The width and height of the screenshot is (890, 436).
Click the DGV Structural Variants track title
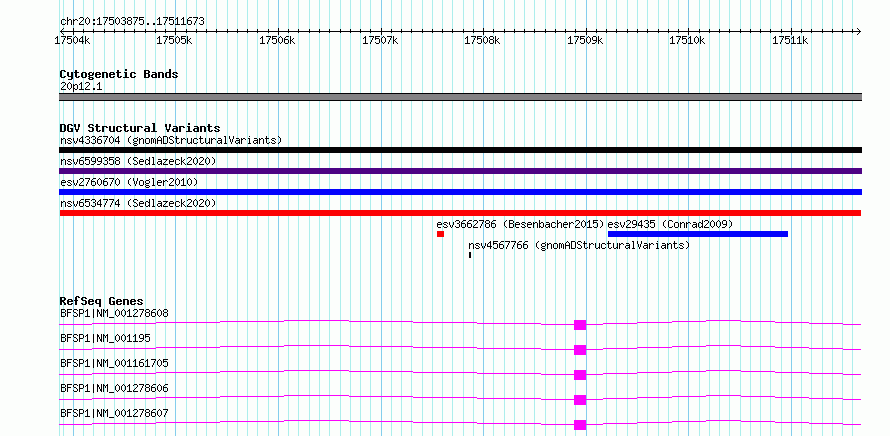140,128
